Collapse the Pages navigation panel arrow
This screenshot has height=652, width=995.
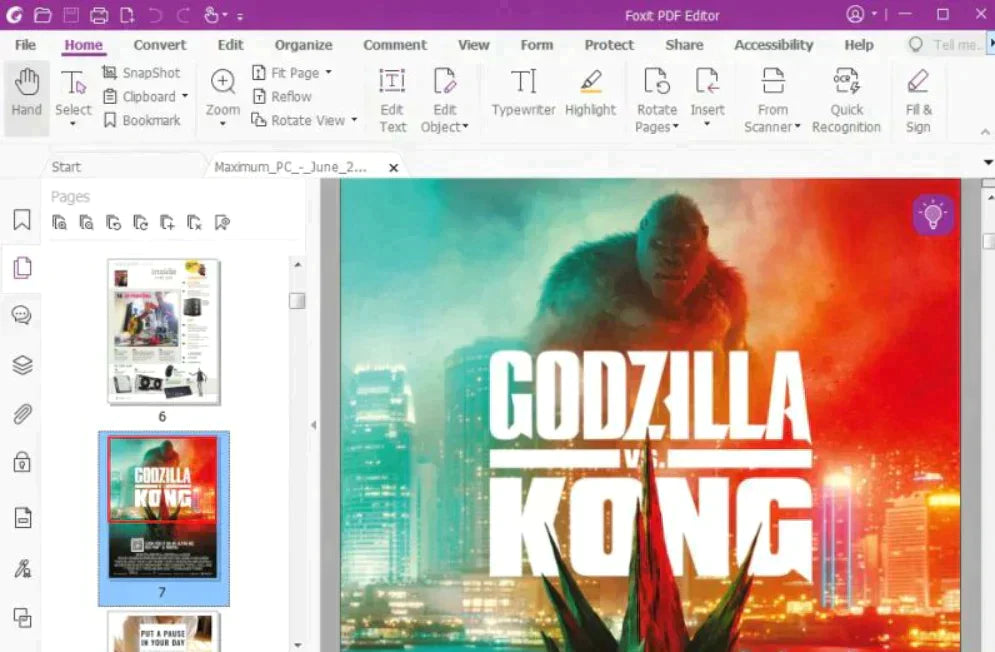point(313,425)
